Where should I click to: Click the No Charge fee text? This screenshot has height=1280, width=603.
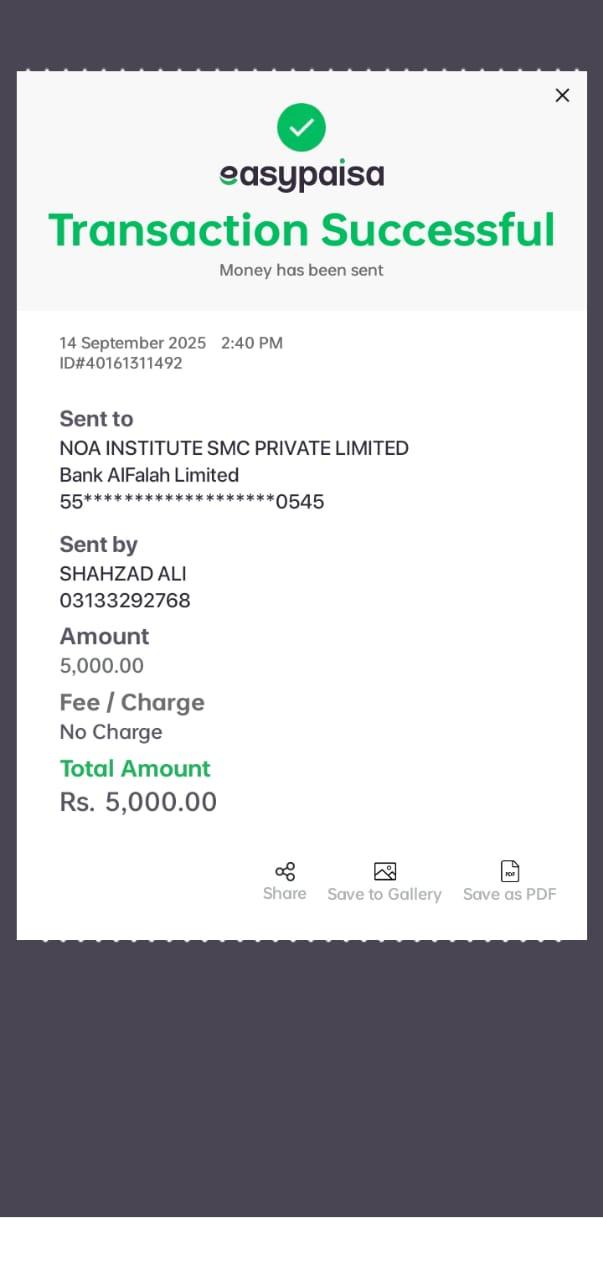point(111,732)
